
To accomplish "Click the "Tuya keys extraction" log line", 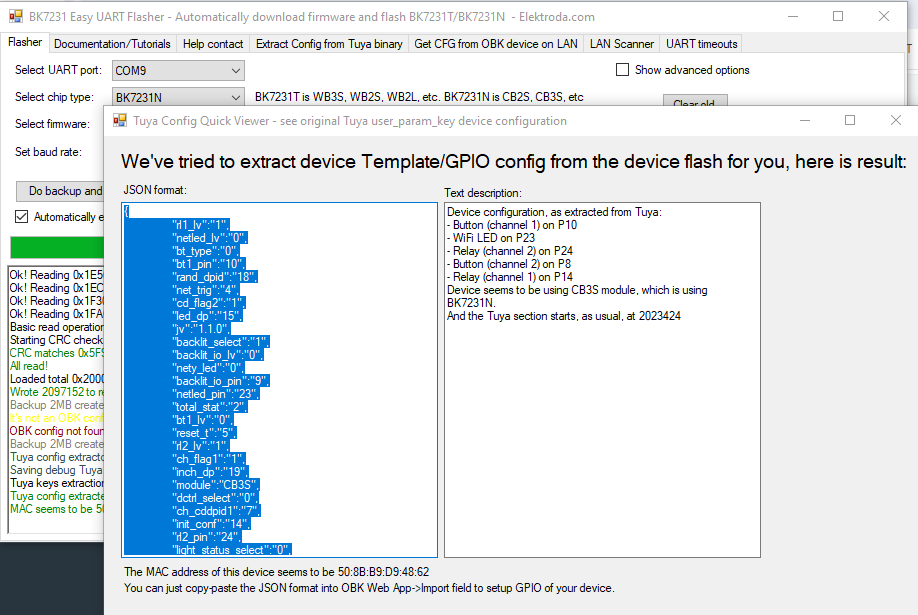I will (56, 483).
